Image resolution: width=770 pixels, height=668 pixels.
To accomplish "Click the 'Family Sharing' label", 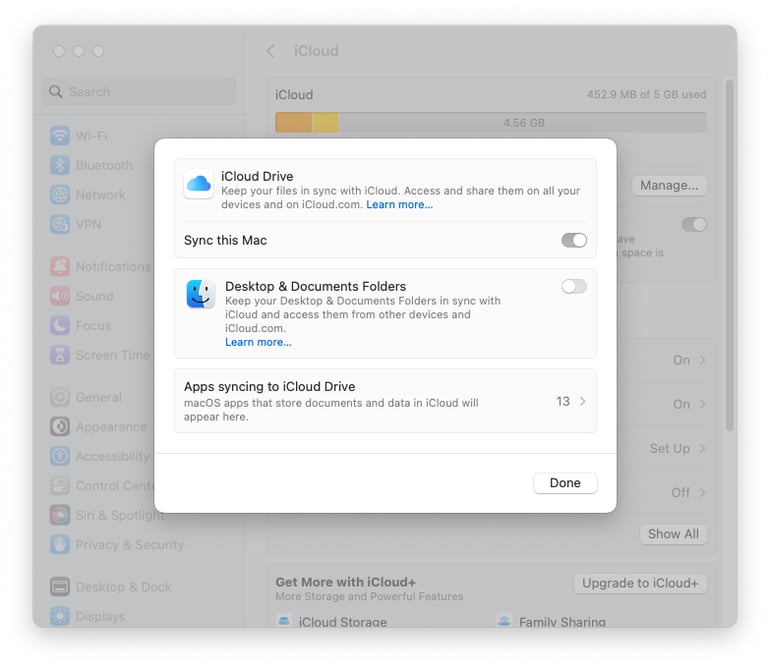I will click(562, 622).
